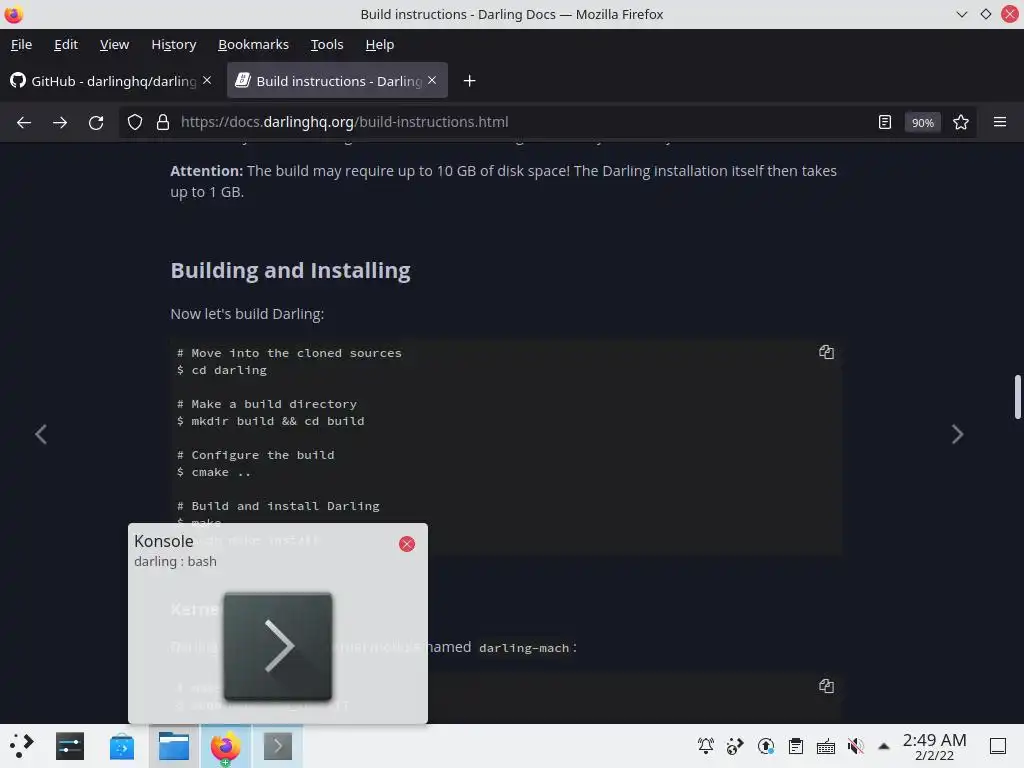The height and width of the screenshot is (768, 1024).
Task: Open the updates tray icon
Action: [x=766, y=746]
